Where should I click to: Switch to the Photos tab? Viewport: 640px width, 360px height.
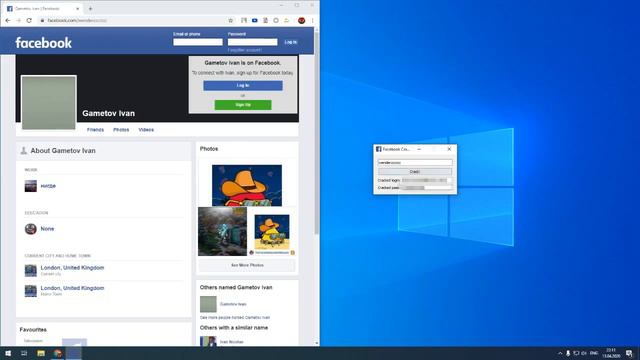[x=121, y=130]
